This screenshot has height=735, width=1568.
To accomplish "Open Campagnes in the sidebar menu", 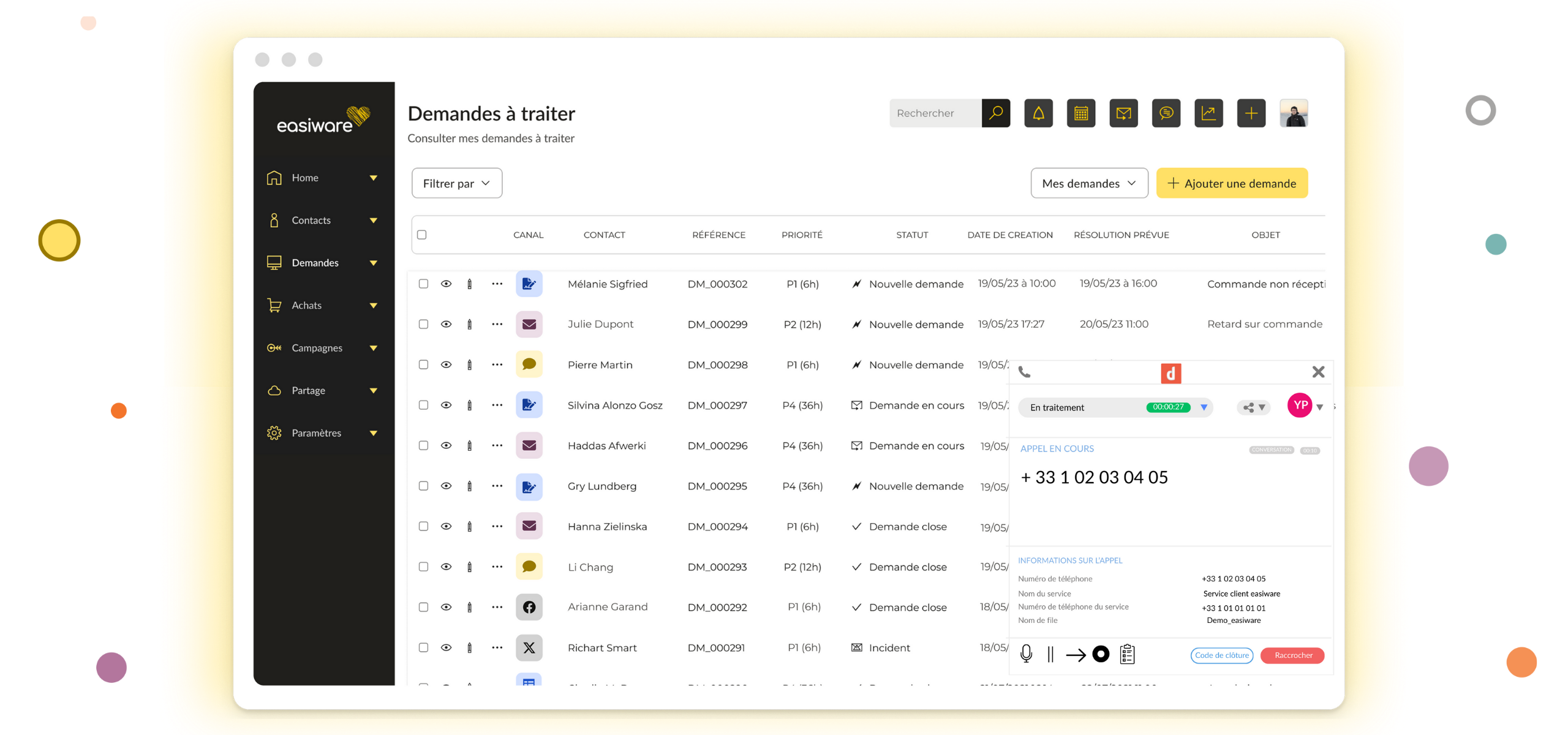I will tap(317, 348).
